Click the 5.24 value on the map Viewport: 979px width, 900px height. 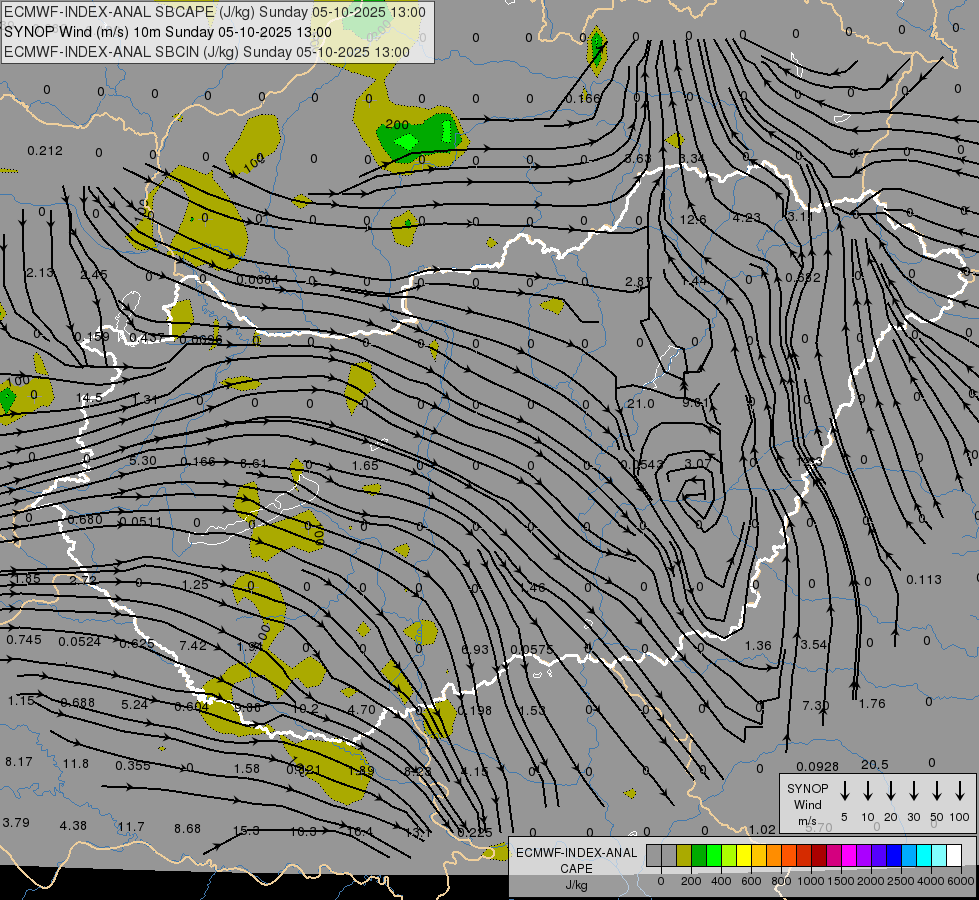pos(135,705)
